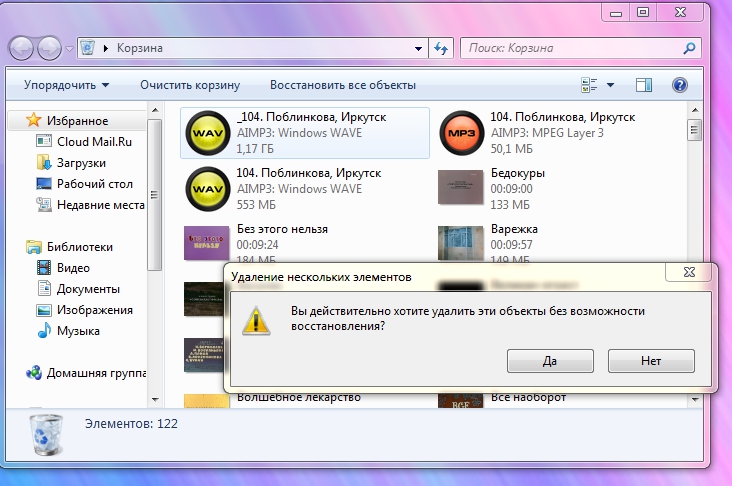Click the refresh button beside address bar
The image size is (732, 486).
click(x=442, y=48)
